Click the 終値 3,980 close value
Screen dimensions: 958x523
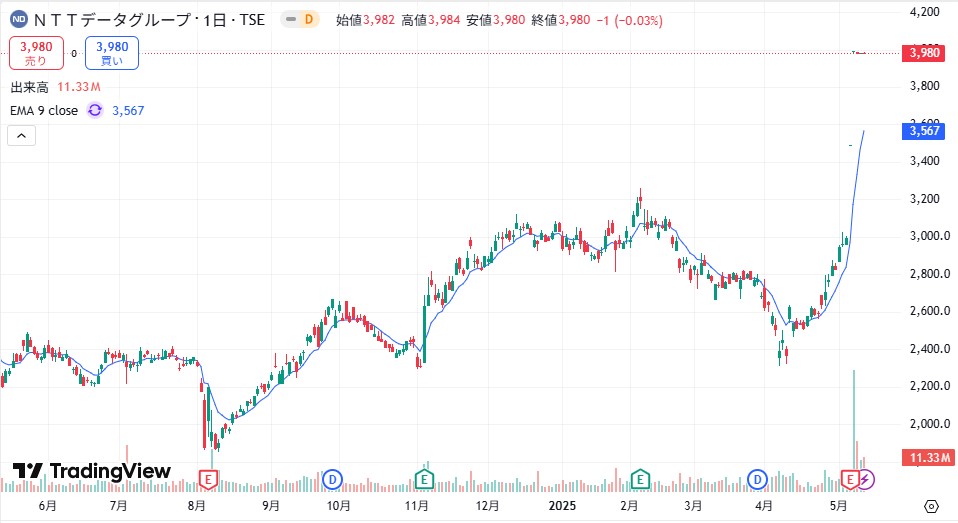pos(561,20)
